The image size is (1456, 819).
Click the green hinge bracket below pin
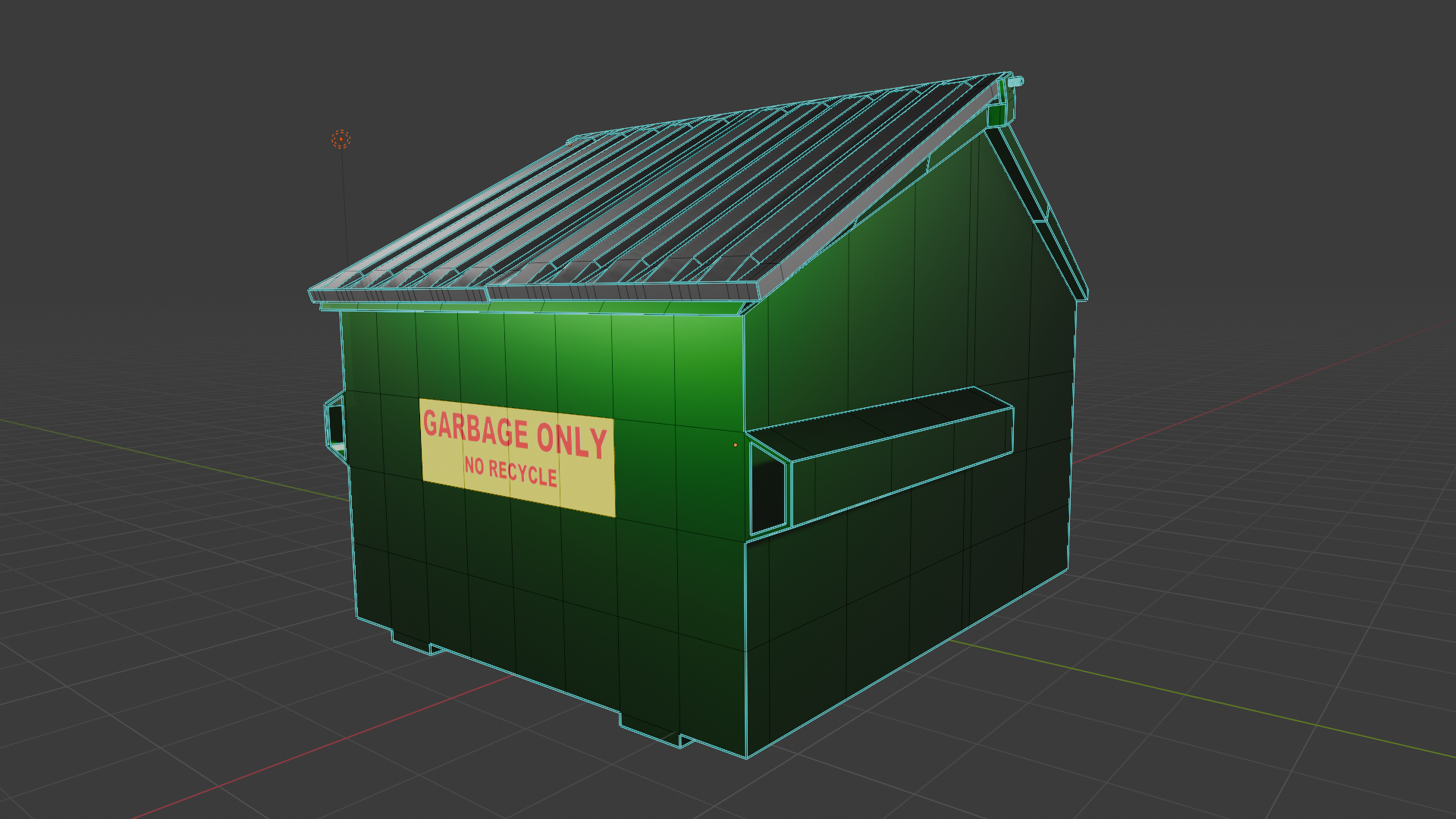[x=996, y=115]
